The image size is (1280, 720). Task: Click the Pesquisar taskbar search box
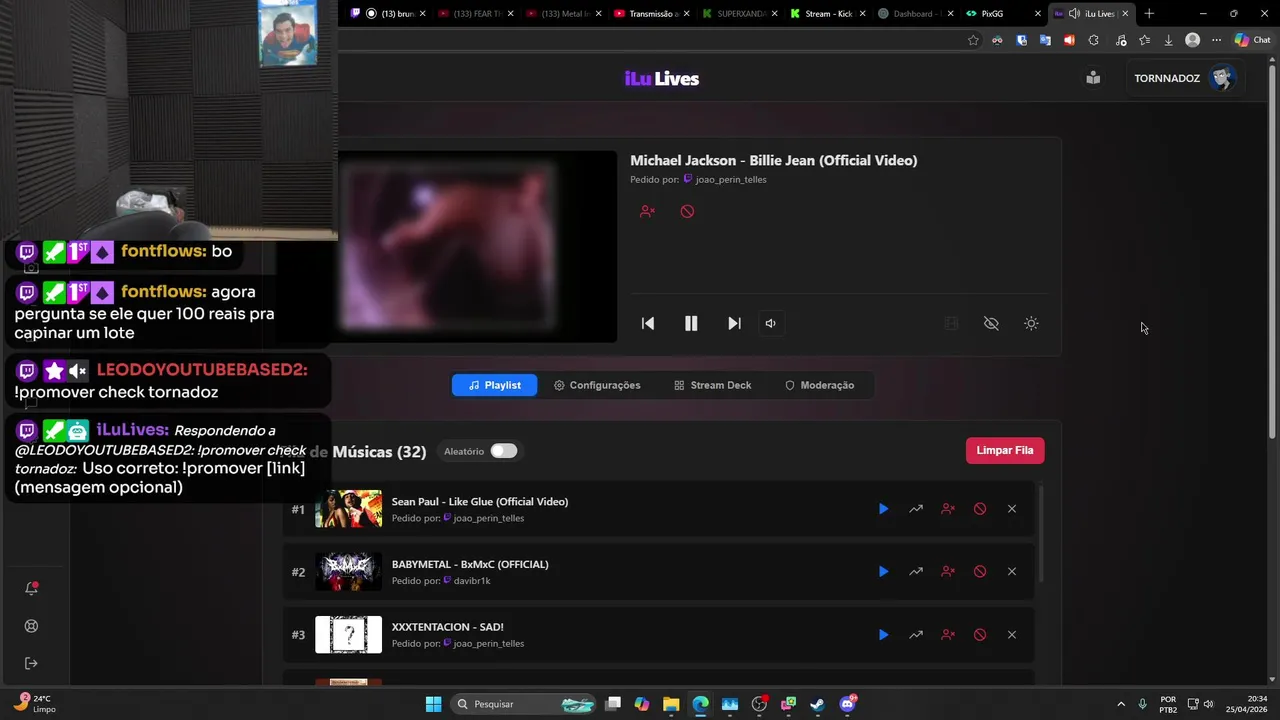pos(525,704)
